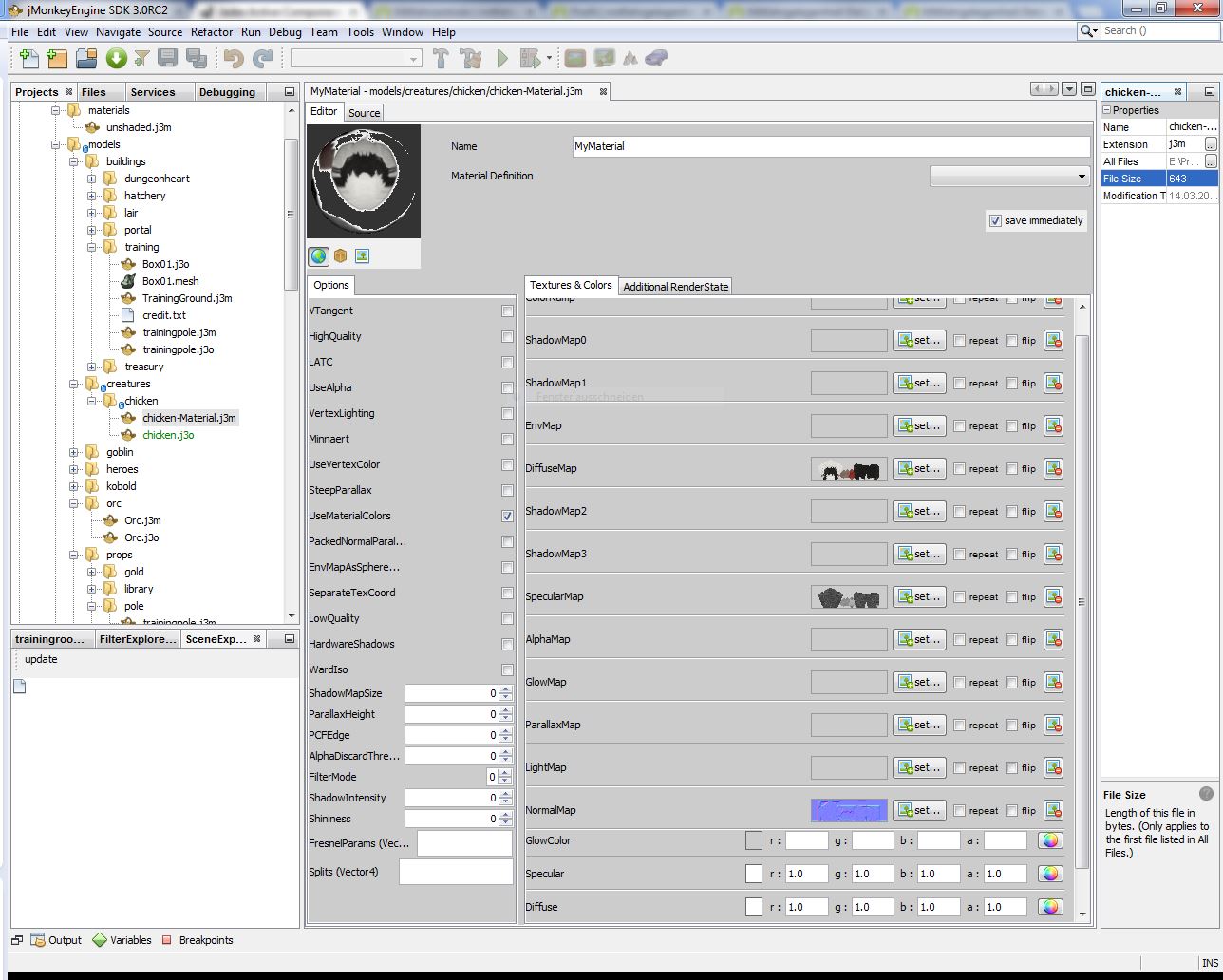Collapse the training folder node
The image size is (1223, 980).
[x=92, y=247]
